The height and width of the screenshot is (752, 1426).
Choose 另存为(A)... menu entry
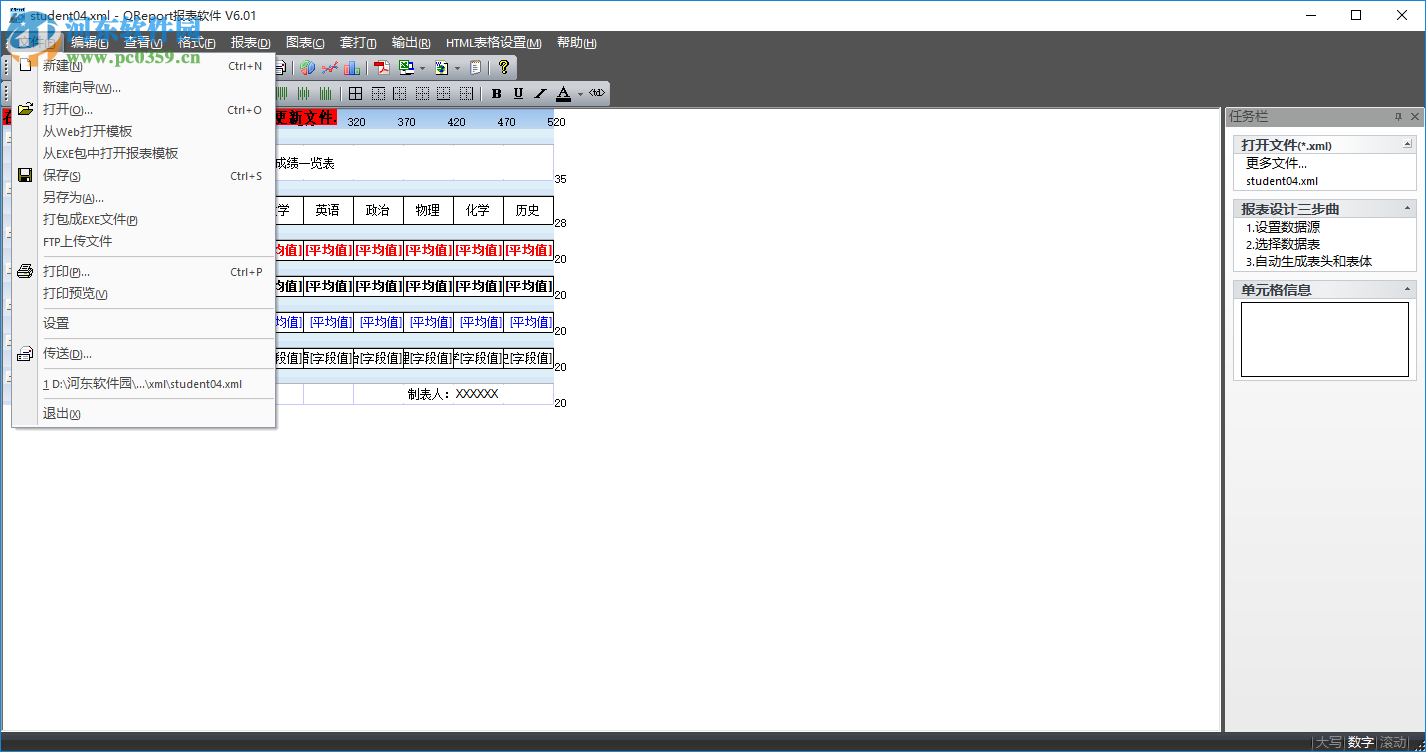[x=143, y=198]
